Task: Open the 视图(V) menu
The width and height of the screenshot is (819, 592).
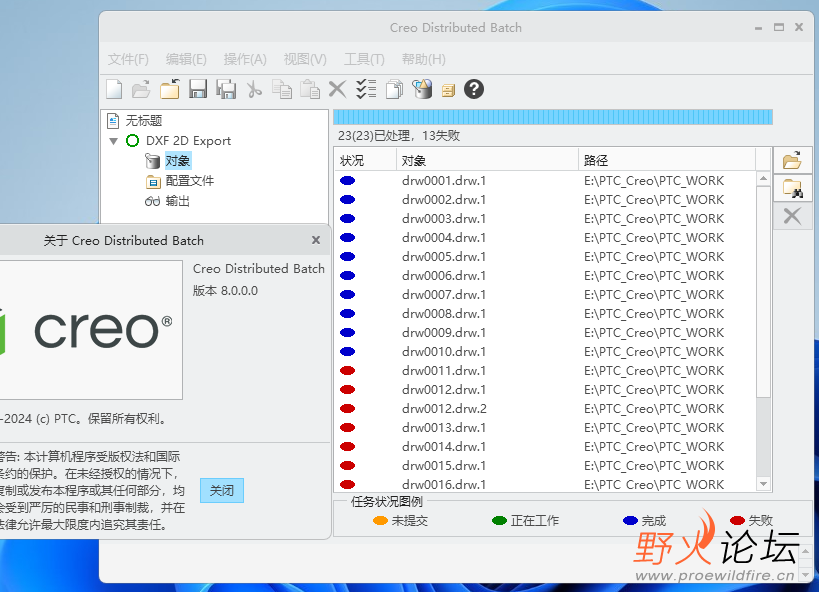Action: tap(305, 59)
